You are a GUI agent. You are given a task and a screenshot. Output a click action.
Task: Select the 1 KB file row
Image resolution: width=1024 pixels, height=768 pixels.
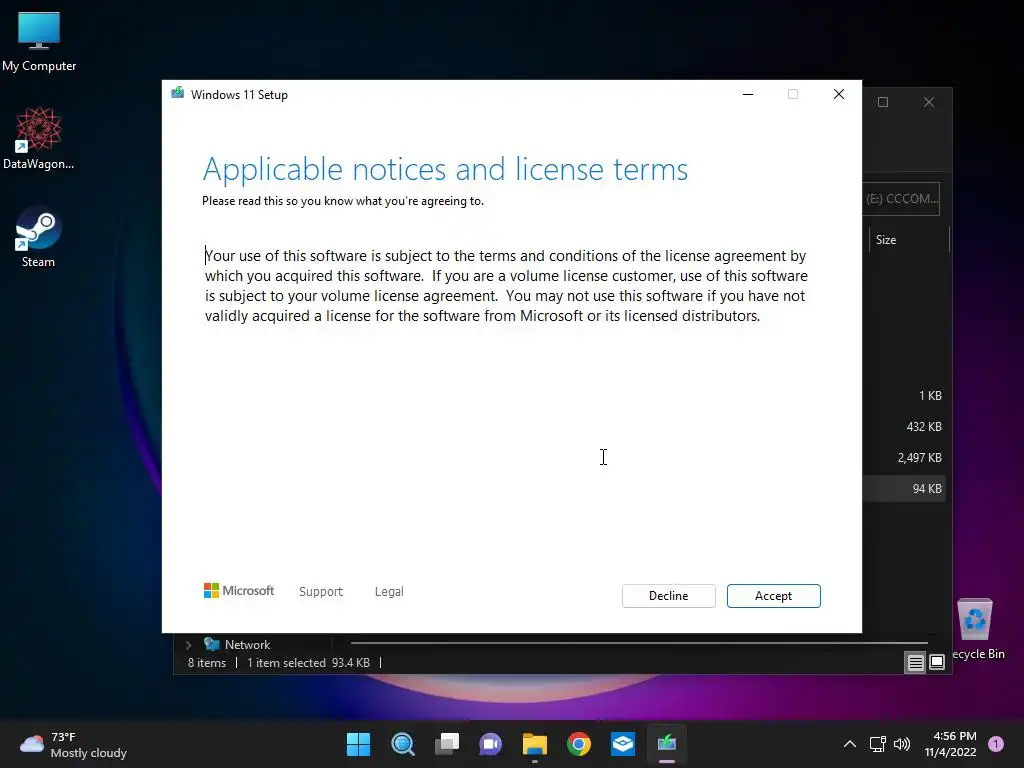[x=904, y=396]
